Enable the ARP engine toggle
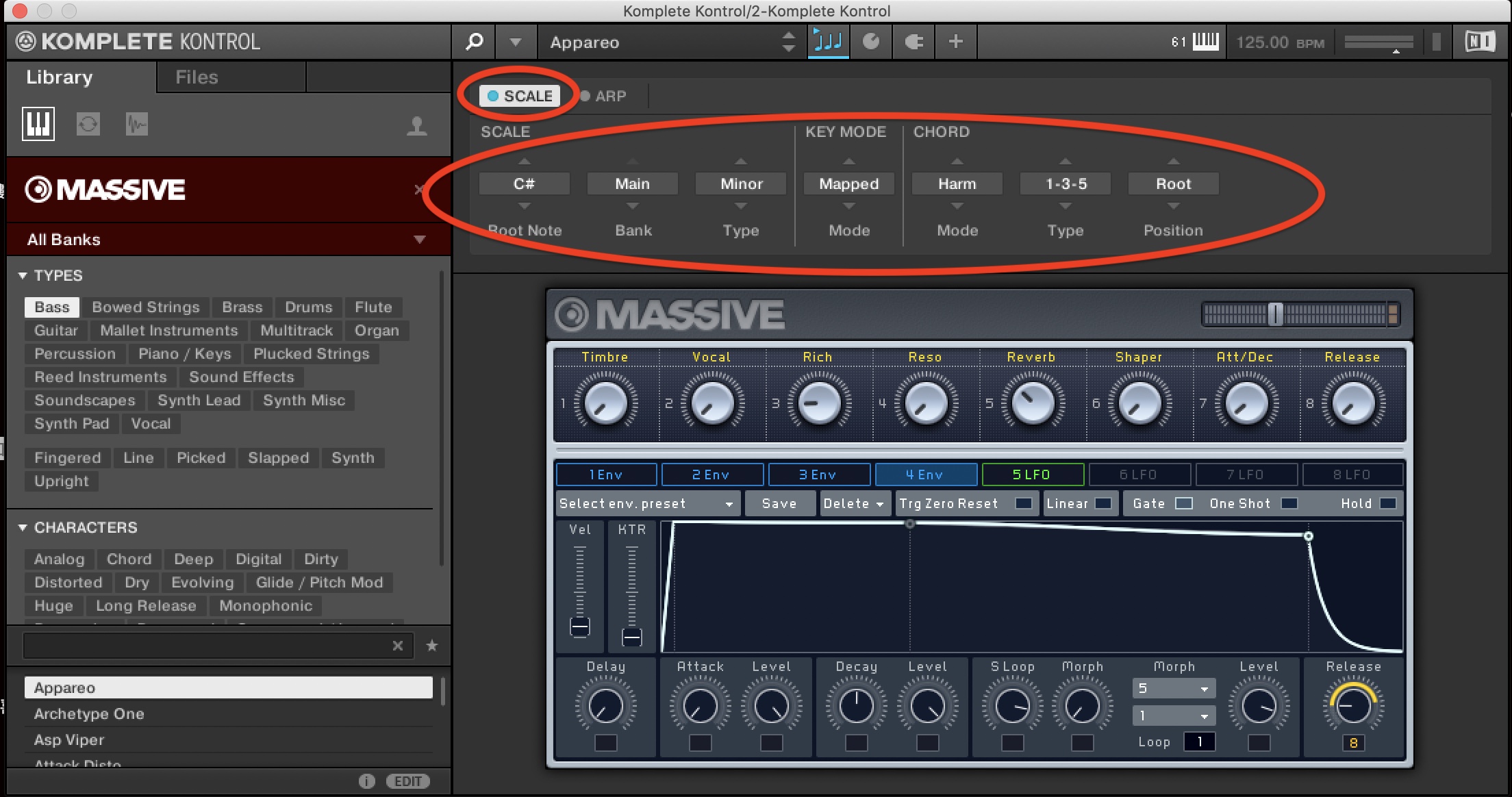1512x797 pixels. pyautogui.click(x=585, y=96)
